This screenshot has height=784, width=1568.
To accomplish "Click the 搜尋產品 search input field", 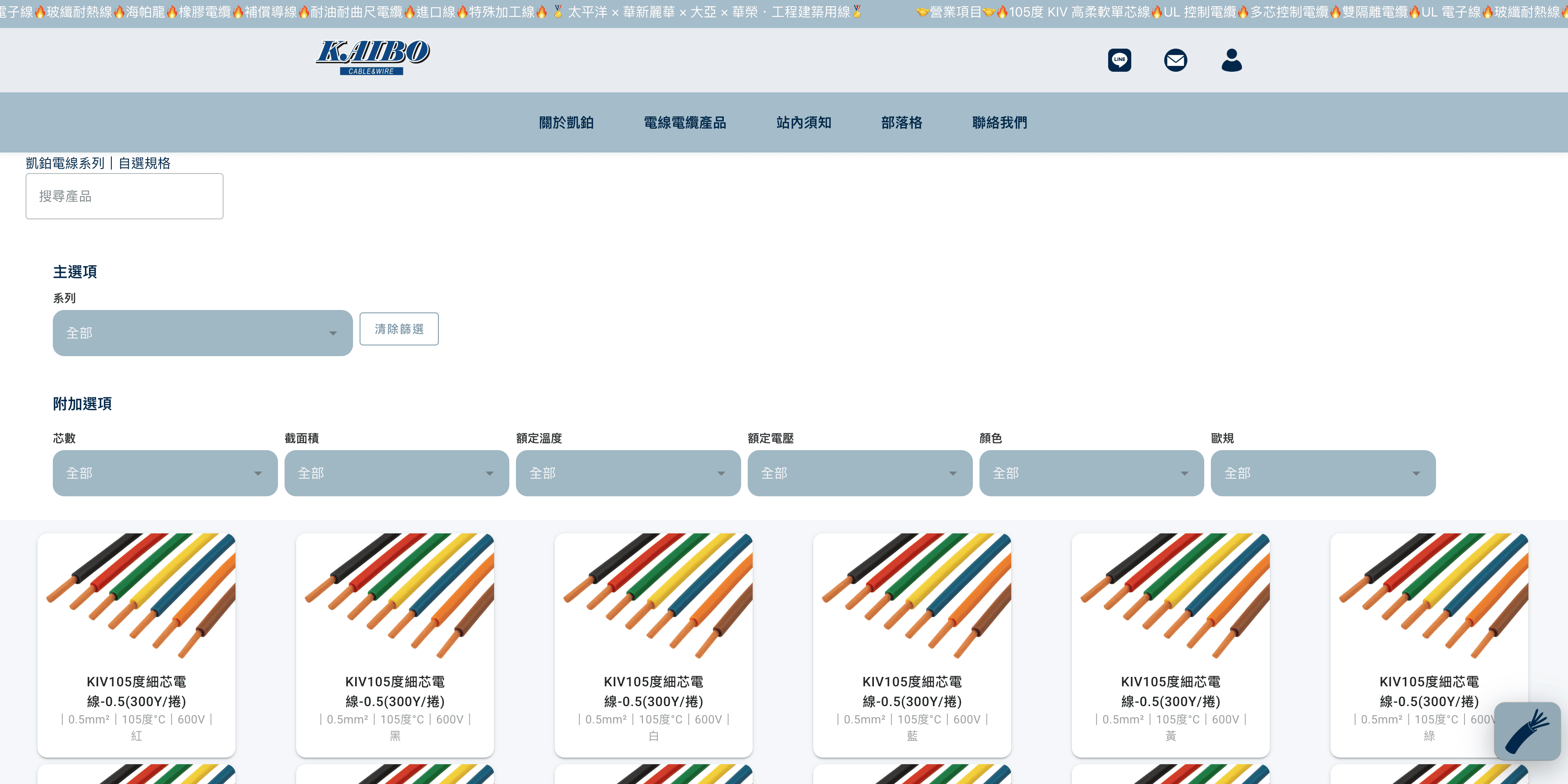I will tap(124, 196).
